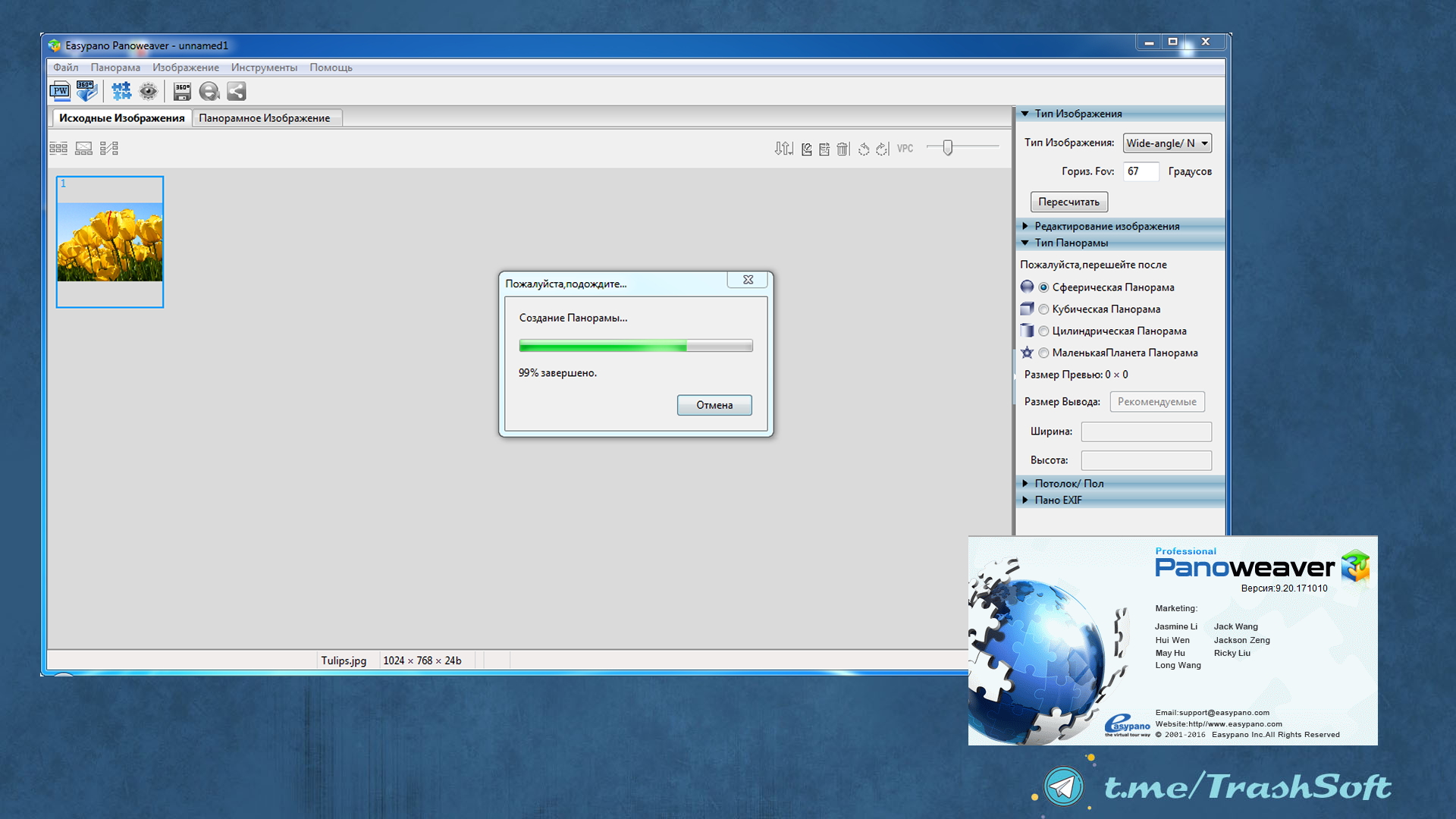Open the Инструменты menu
The height and width of the screenshot is (819, 1456).
point(264,67)
